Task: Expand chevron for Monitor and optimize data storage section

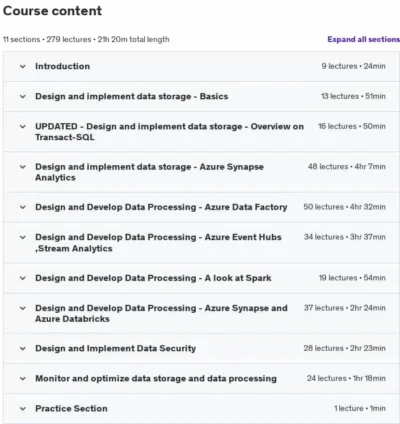Action: tap(23, 379)
